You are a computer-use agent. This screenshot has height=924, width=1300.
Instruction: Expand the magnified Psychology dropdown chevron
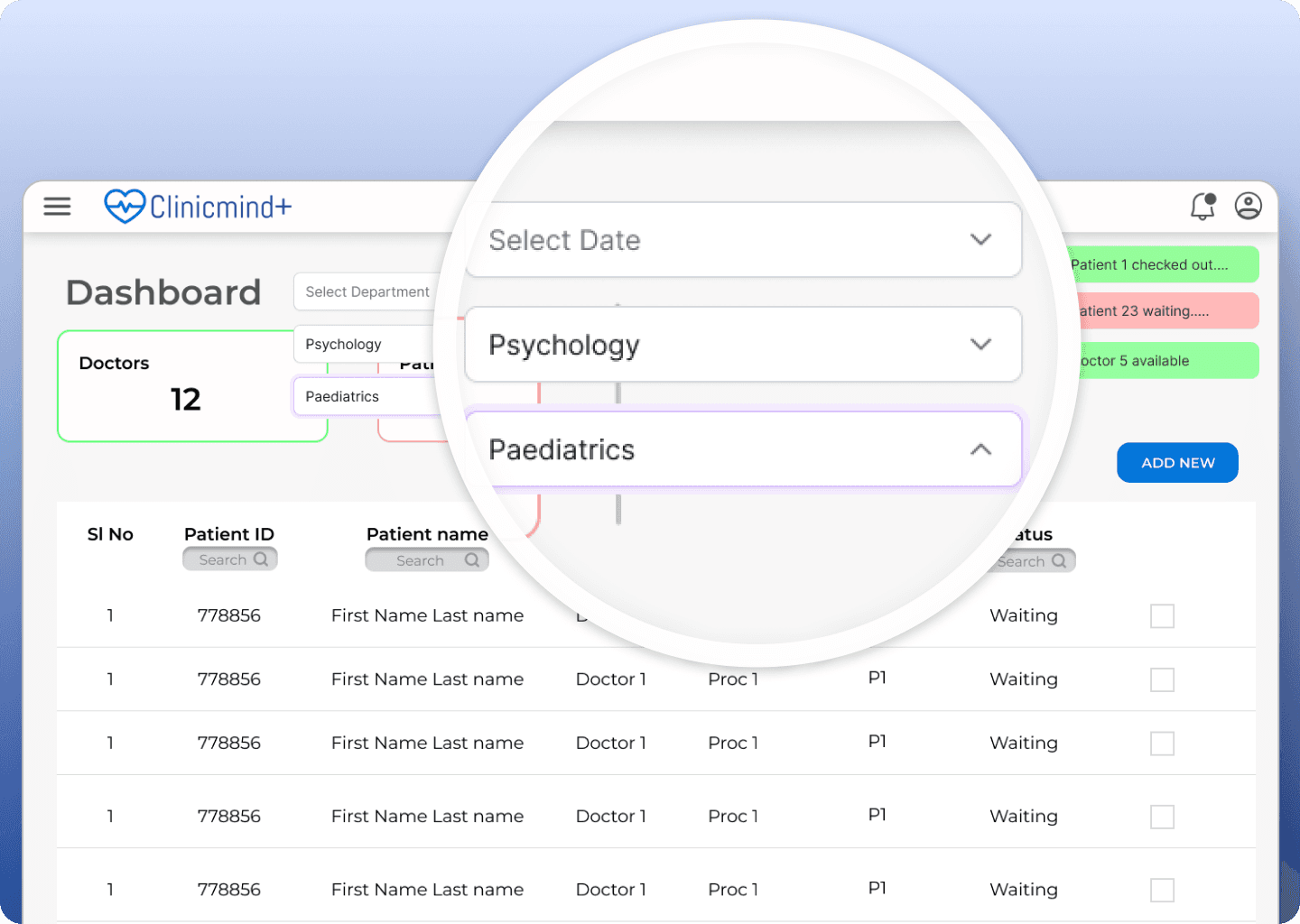tap(980, 344)
